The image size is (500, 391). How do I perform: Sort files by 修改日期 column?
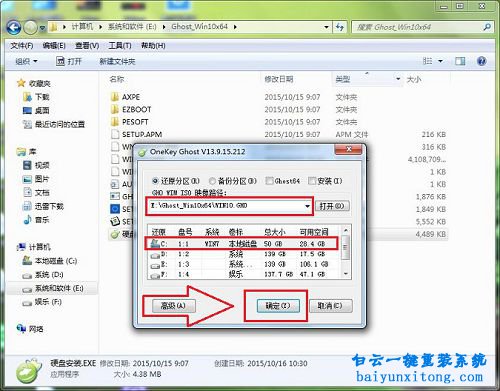click(279, 79)
